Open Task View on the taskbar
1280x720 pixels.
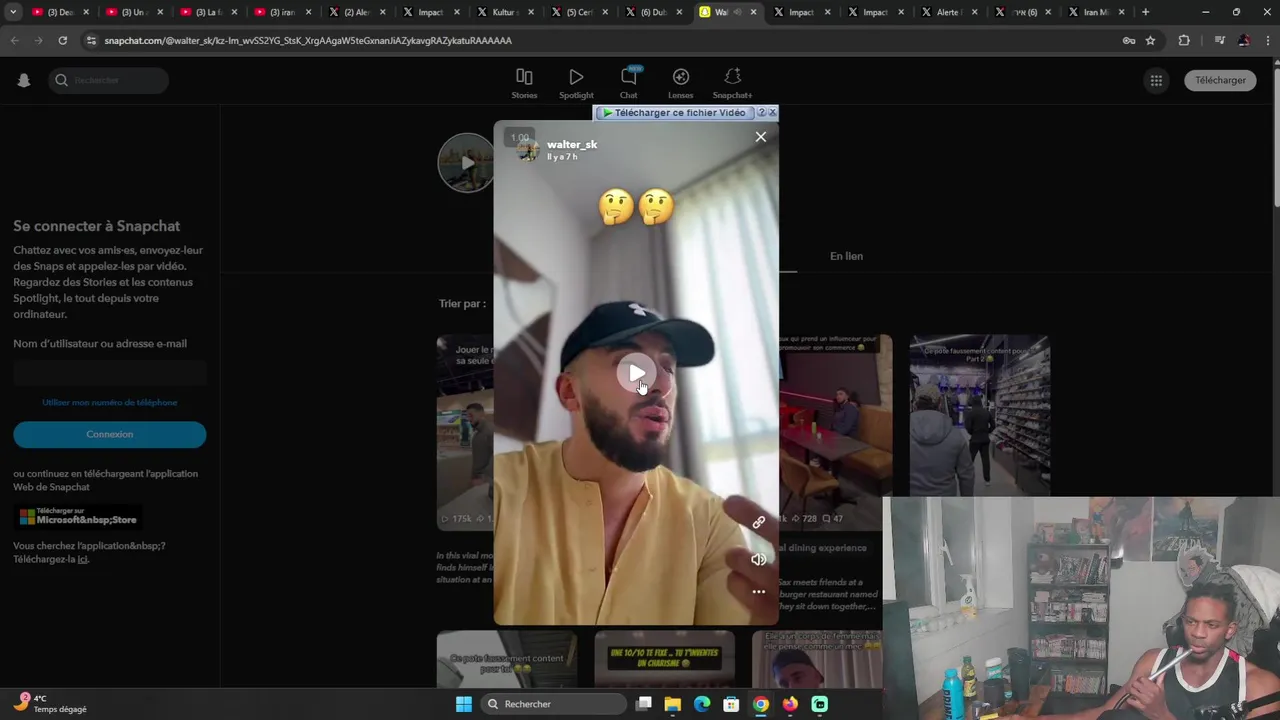[644, 704]
